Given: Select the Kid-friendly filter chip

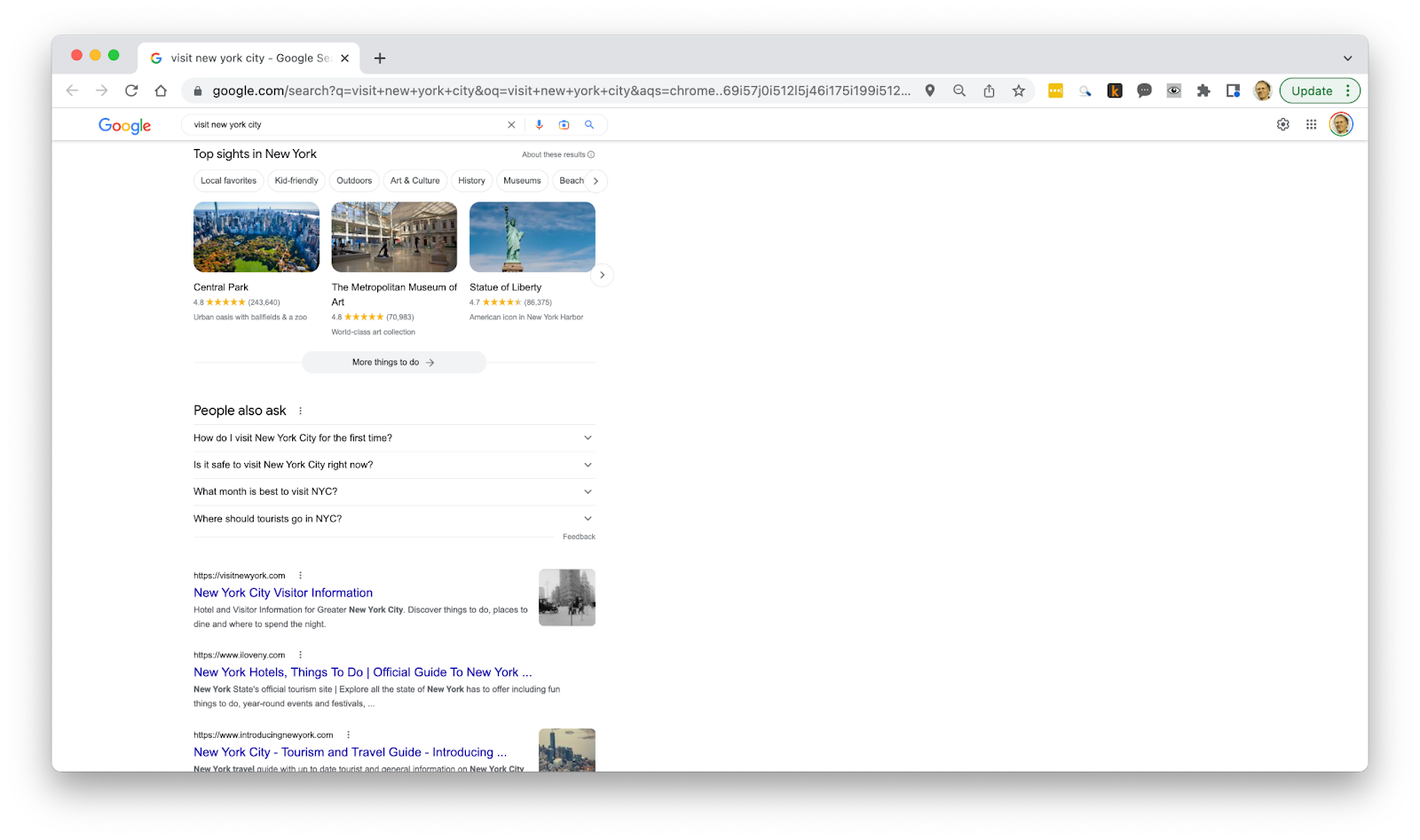Looking at the screenshot, I should pos(296,181).
